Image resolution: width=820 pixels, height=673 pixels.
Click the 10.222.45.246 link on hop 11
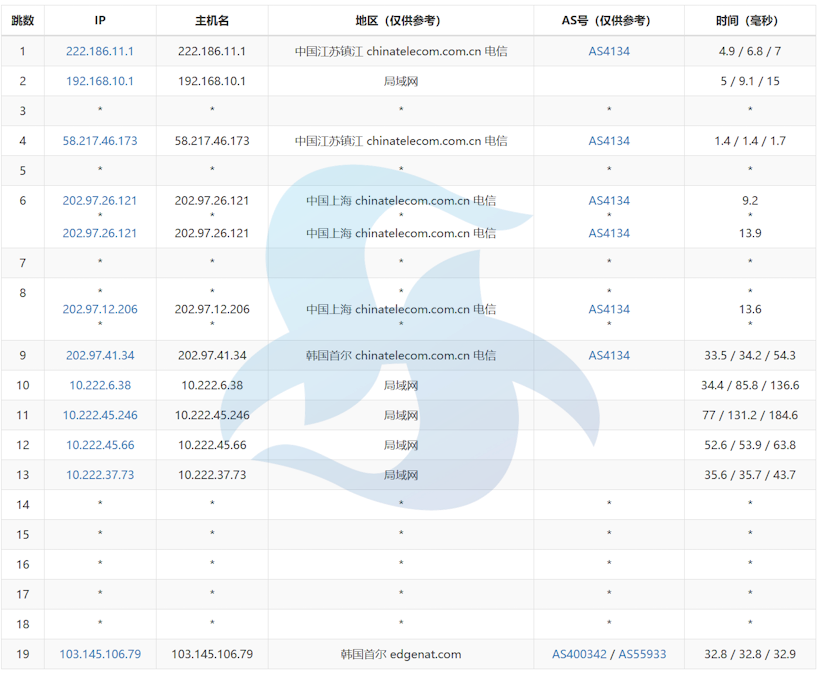point(100,415)
